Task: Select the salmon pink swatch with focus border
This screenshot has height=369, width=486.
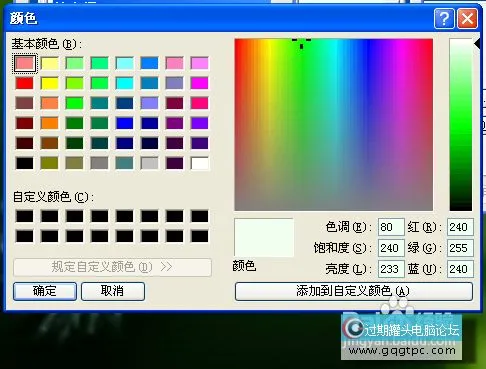Action: pos(25,63)
